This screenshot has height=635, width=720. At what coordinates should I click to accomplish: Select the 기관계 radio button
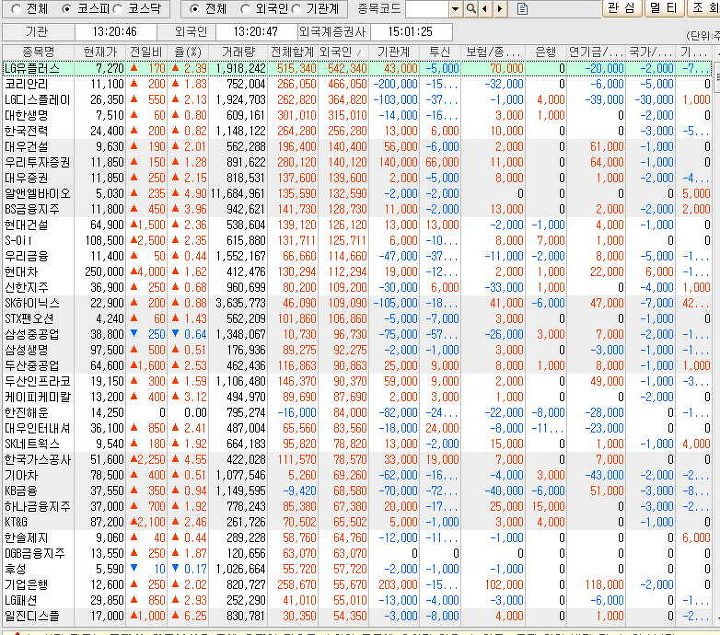point(296,9)
